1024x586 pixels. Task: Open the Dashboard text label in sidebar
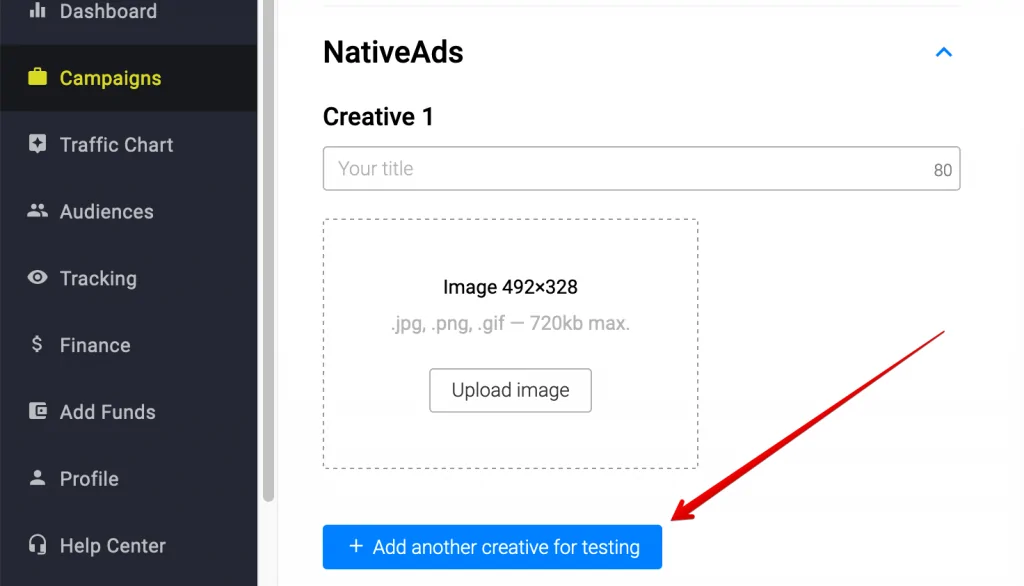[x=108, y=12]
